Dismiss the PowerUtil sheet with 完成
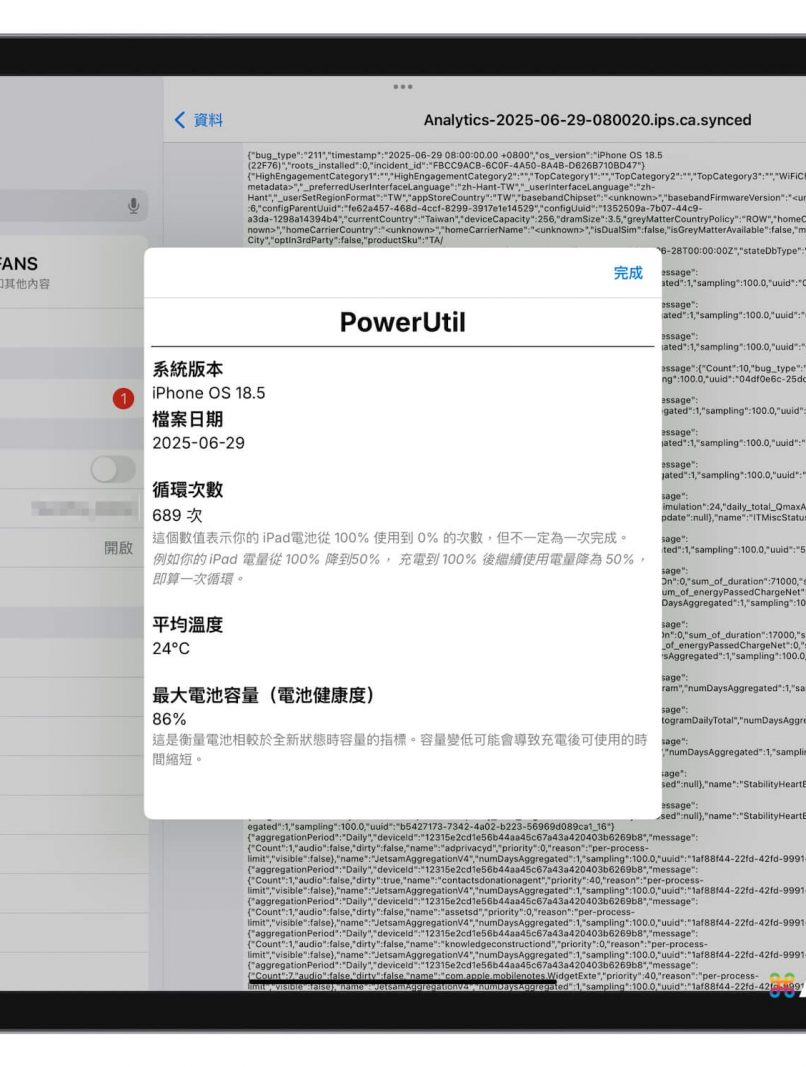This screenshot has height=1067, width=806. pyautogui.click(x=628, y=273)
